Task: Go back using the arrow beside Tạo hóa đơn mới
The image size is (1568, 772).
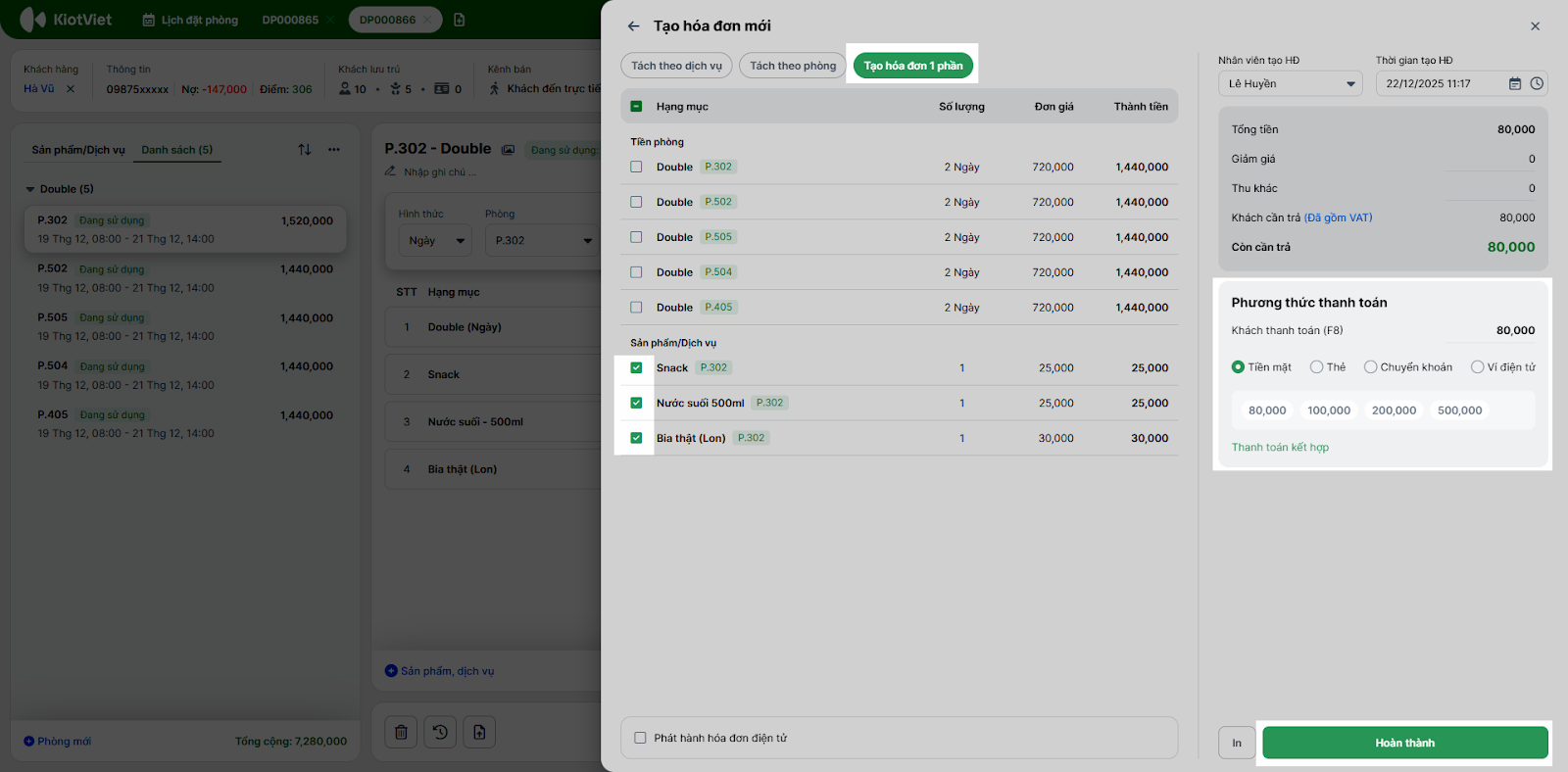Action: point(633,26)
